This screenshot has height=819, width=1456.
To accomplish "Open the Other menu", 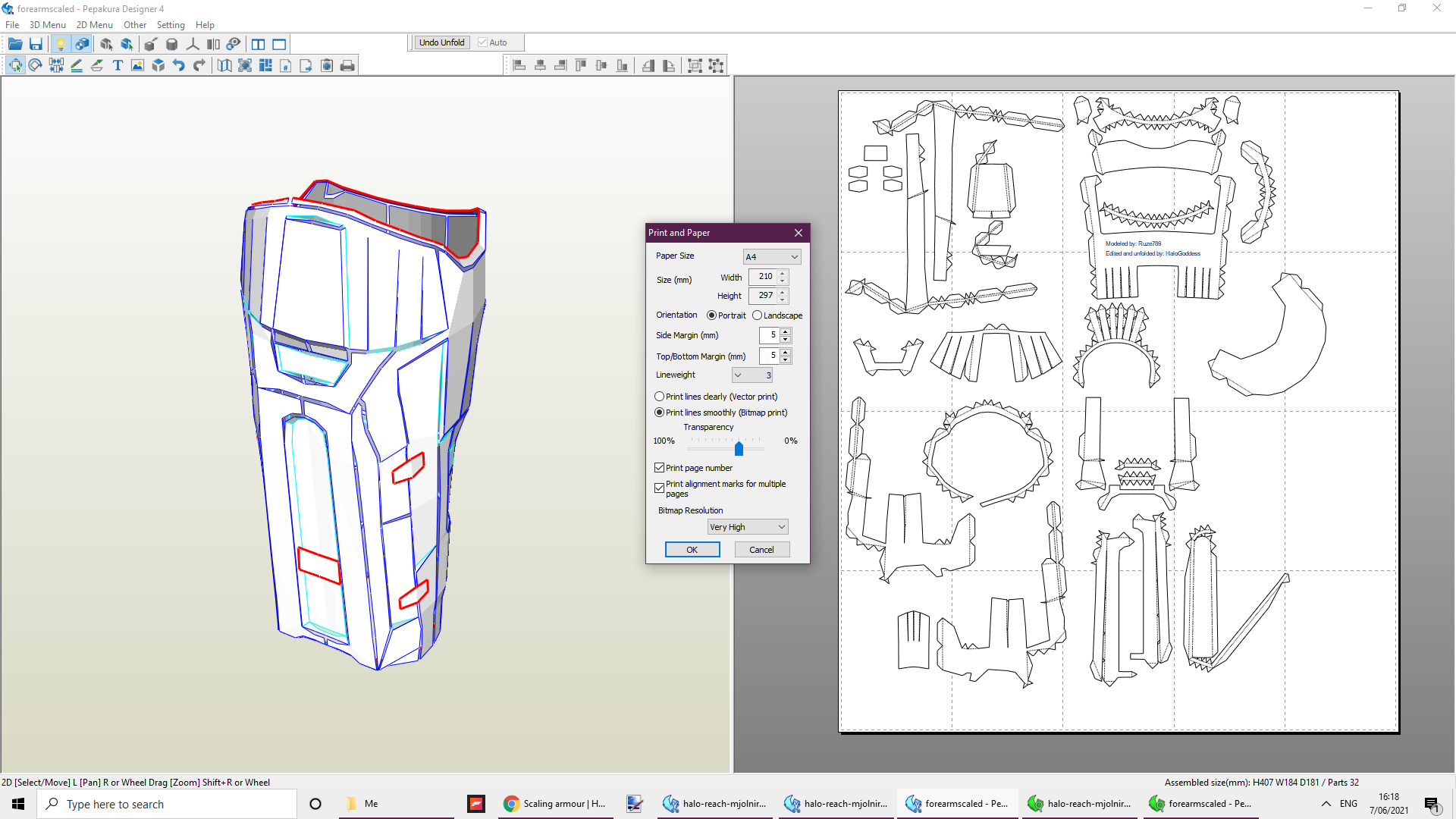I will 135,25.
